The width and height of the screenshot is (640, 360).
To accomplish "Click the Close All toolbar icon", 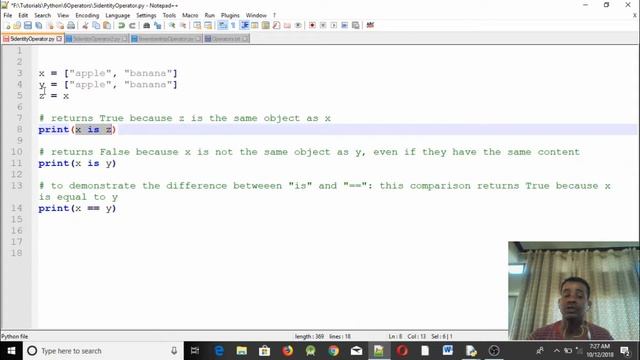I will tap(60, 26).
